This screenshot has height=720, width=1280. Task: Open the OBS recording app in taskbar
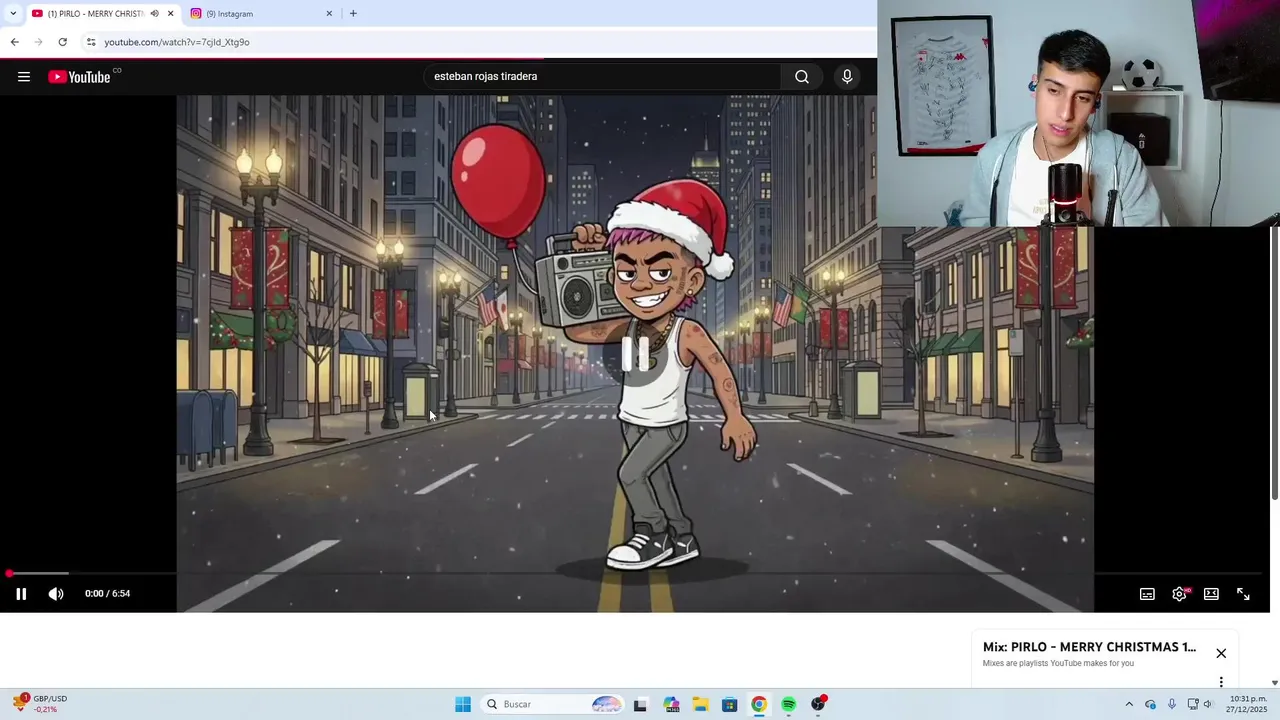point(818,705)
